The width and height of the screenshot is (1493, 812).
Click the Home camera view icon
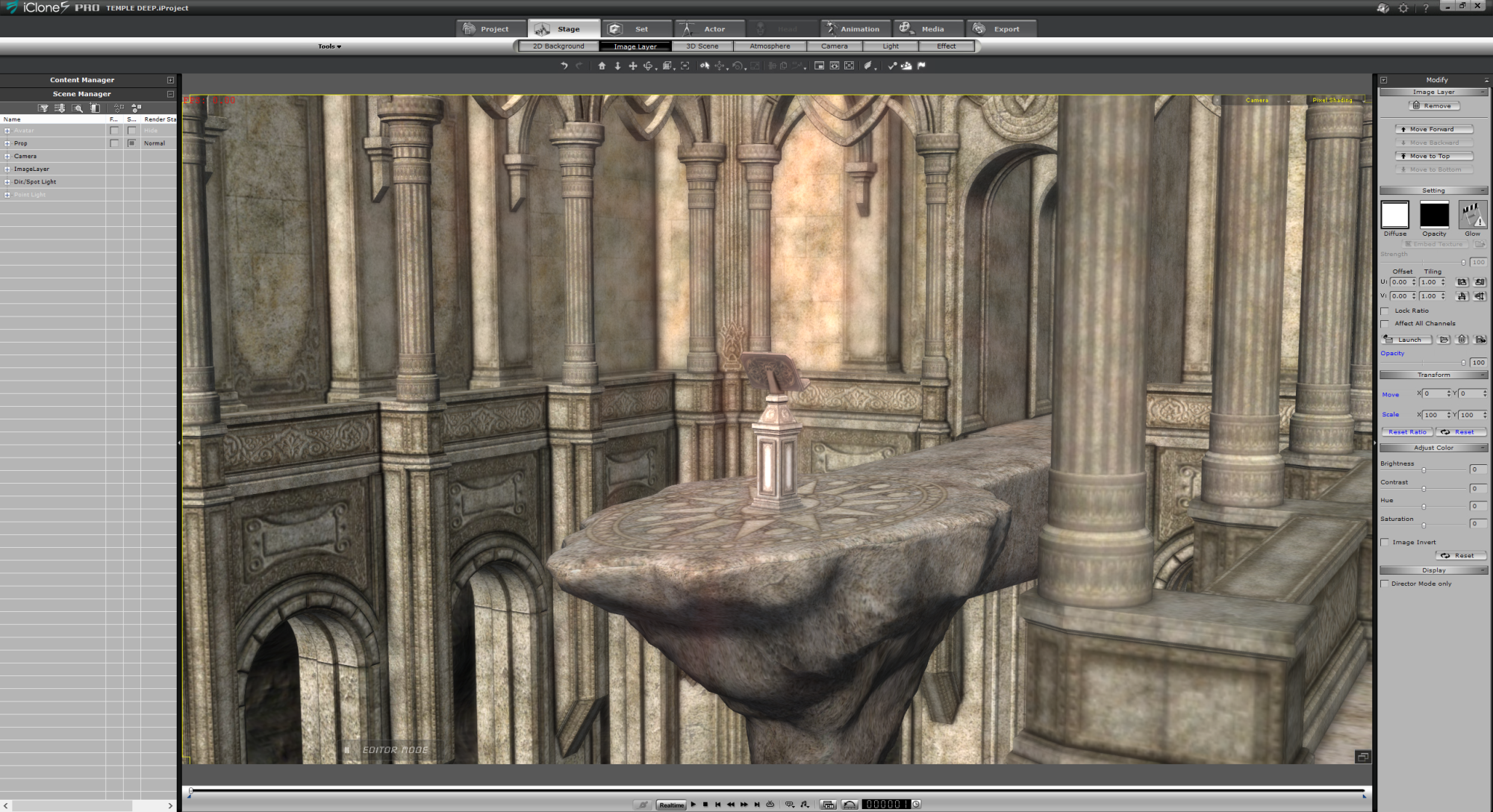pyautogui.click(x=602, y=66)
